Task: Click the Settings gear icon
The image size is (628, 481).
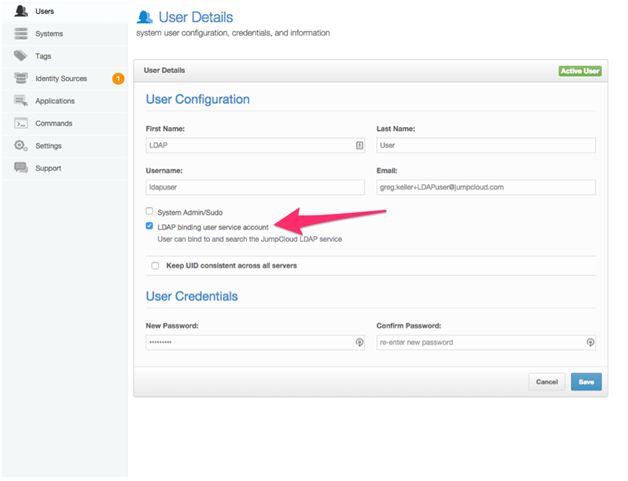Action: click(21, 145)
